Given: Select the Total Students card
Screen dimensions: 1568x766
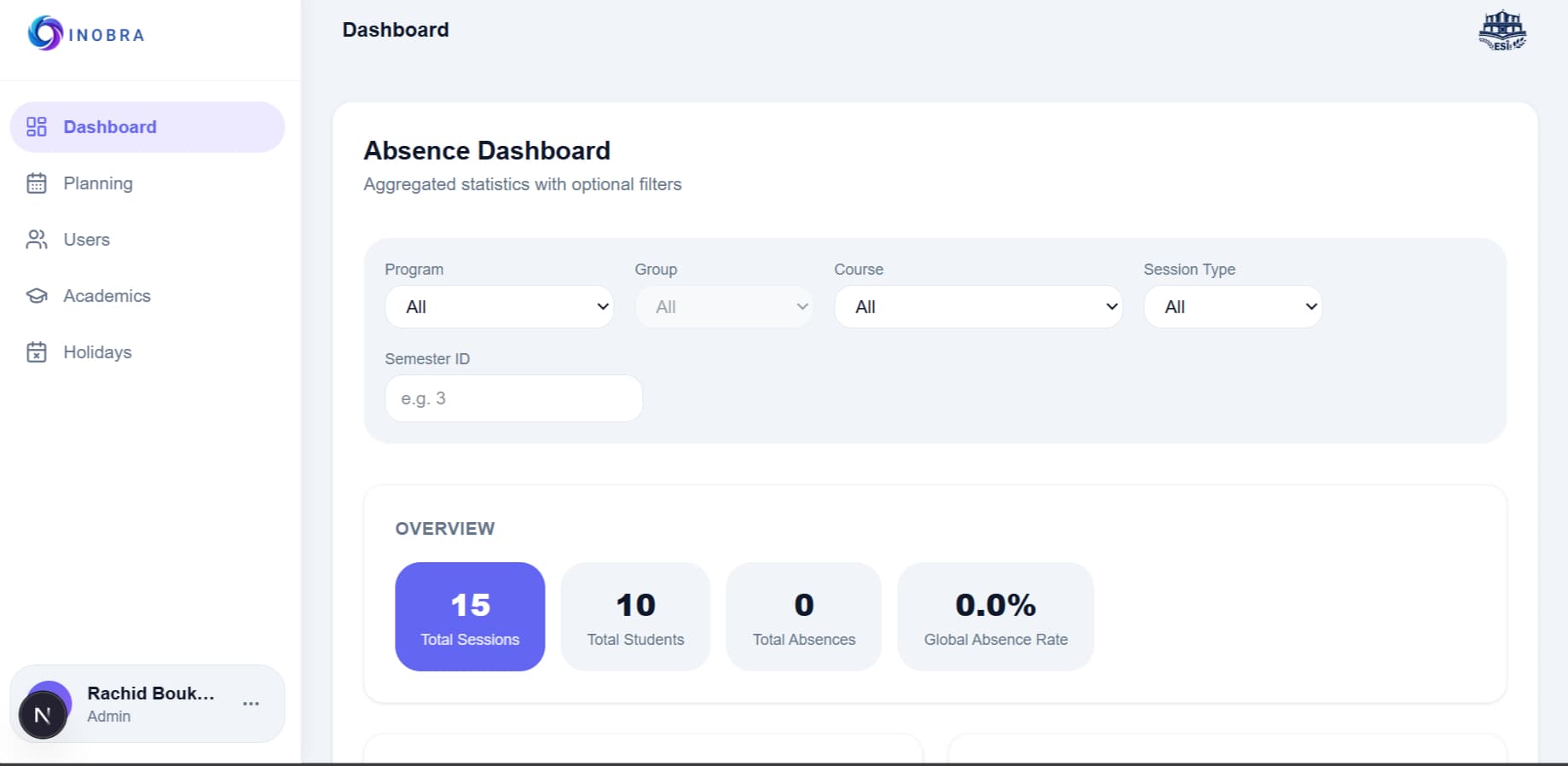Looking at the screenshot, I should tap(635, 617).
